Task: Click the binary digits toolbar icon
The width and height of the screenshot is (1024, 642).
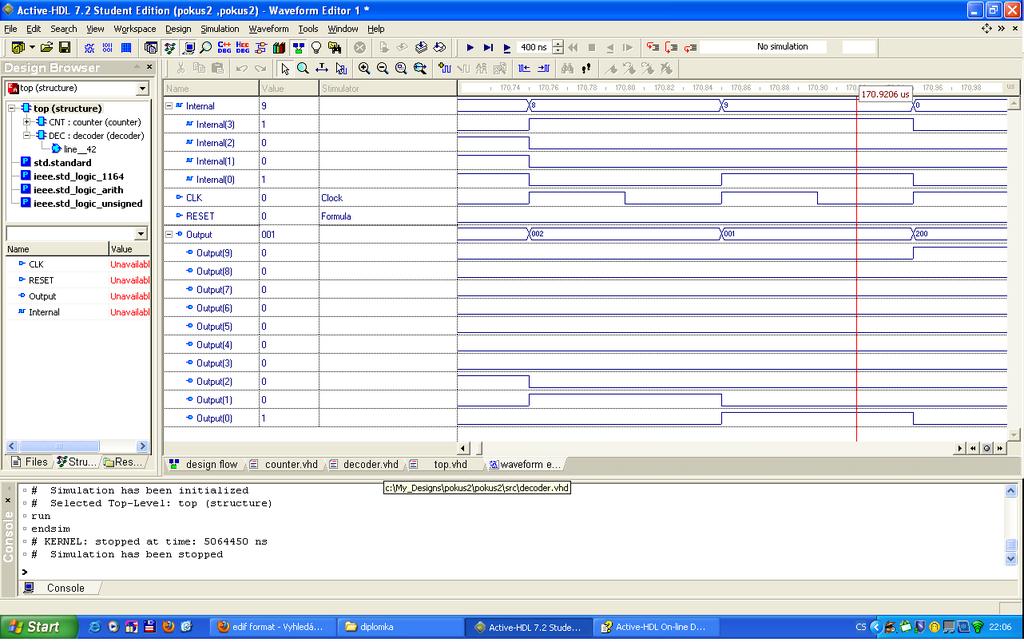Action: coord(108,47)
